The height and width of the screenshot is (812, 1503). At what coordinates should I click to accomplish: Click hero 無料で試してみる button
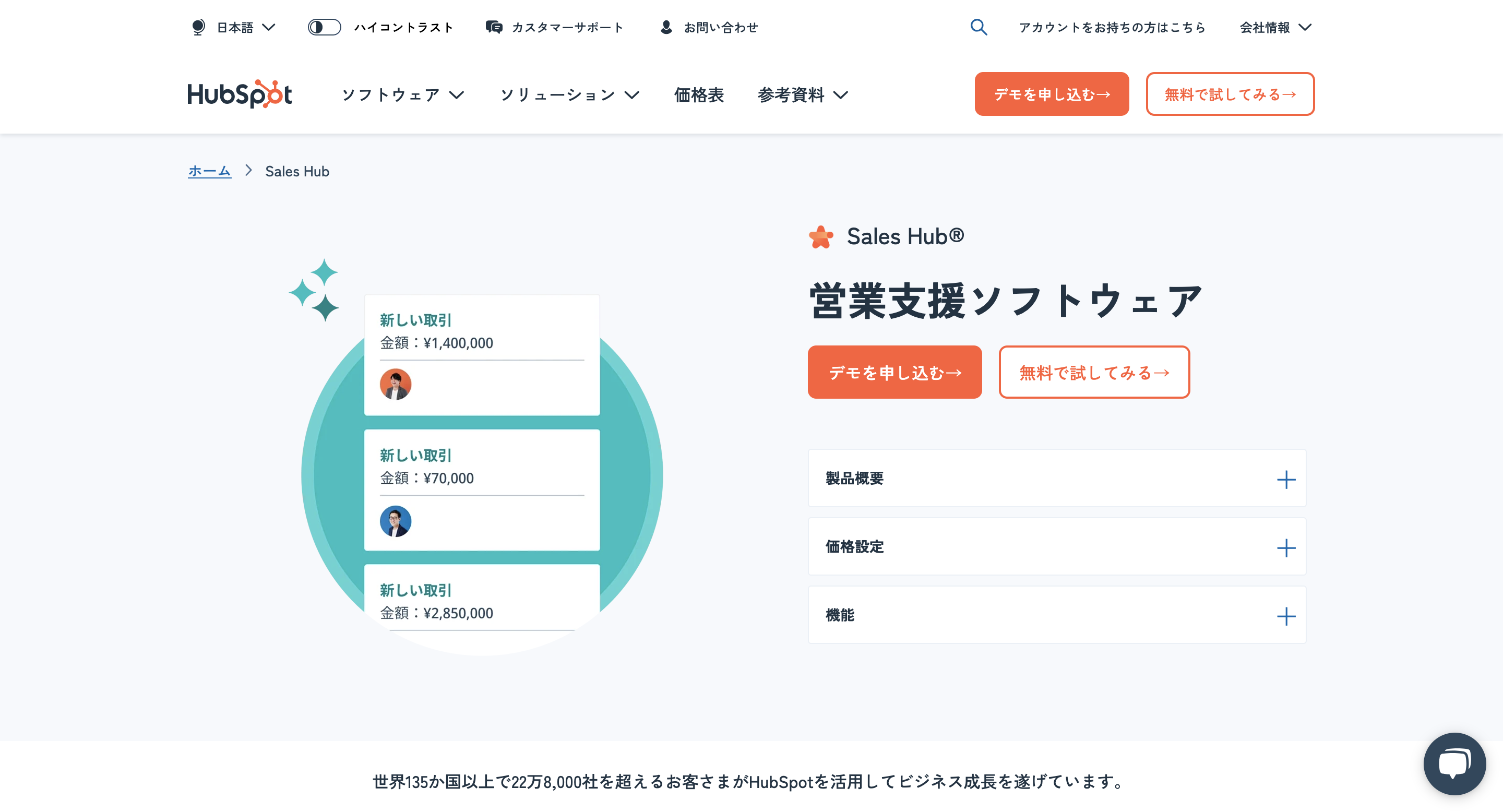coord(1094,372)
